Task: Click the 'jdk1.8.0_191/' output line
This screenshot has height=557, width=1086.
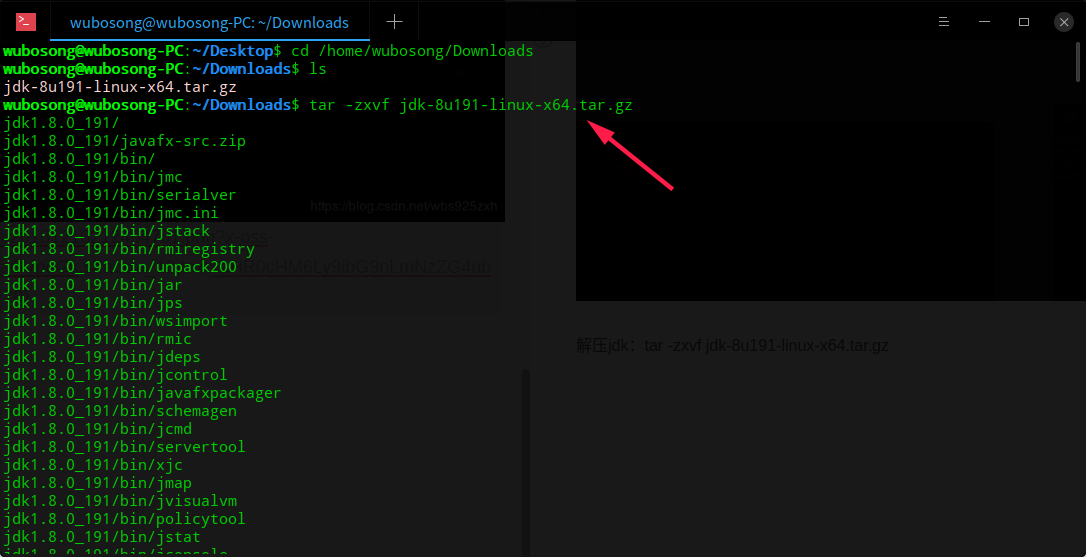Action: tap(61, 123)
